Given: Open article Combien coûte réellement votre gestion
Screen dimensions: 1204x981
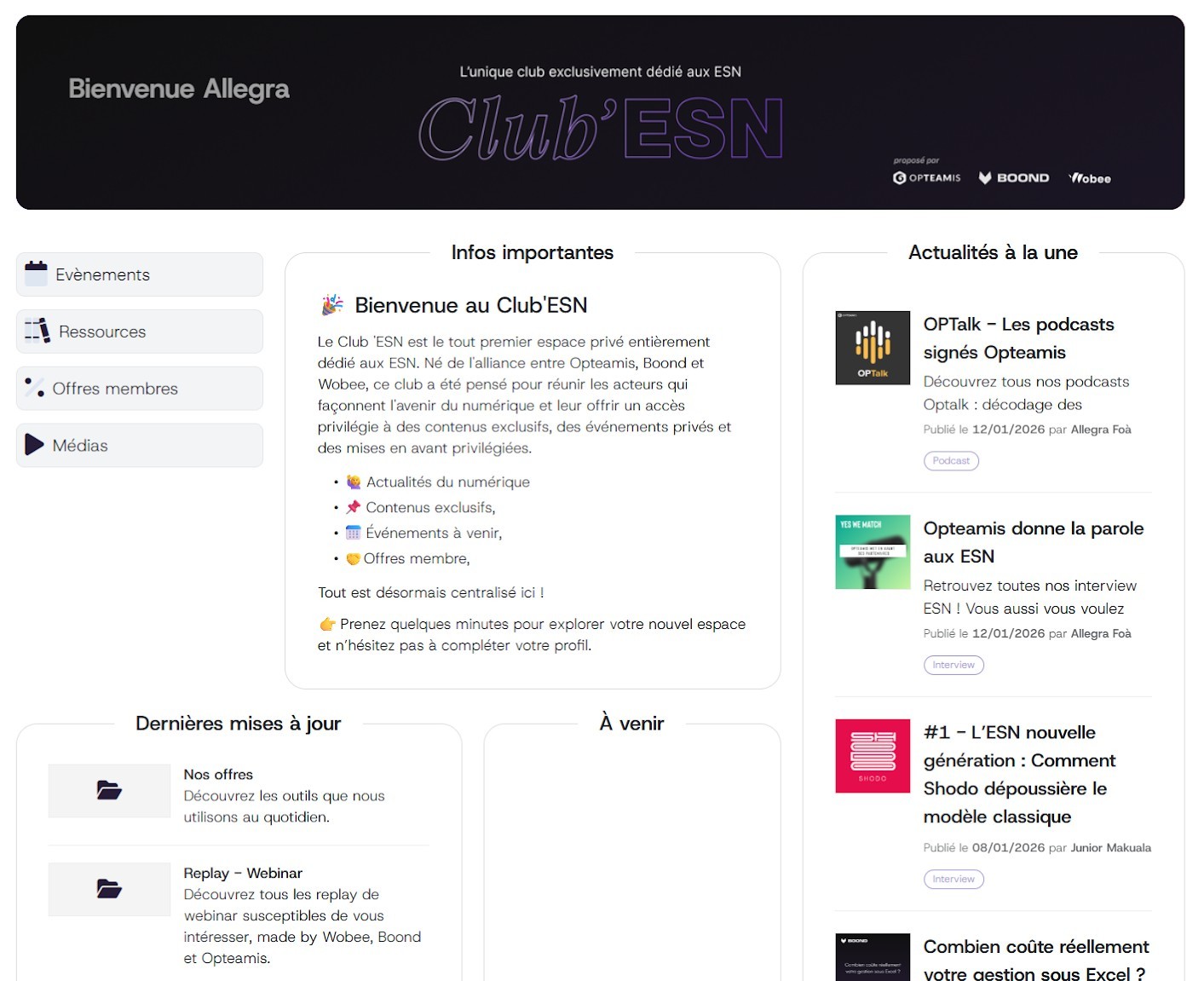Looking at the screenshot, I should tap(1036, 960).
